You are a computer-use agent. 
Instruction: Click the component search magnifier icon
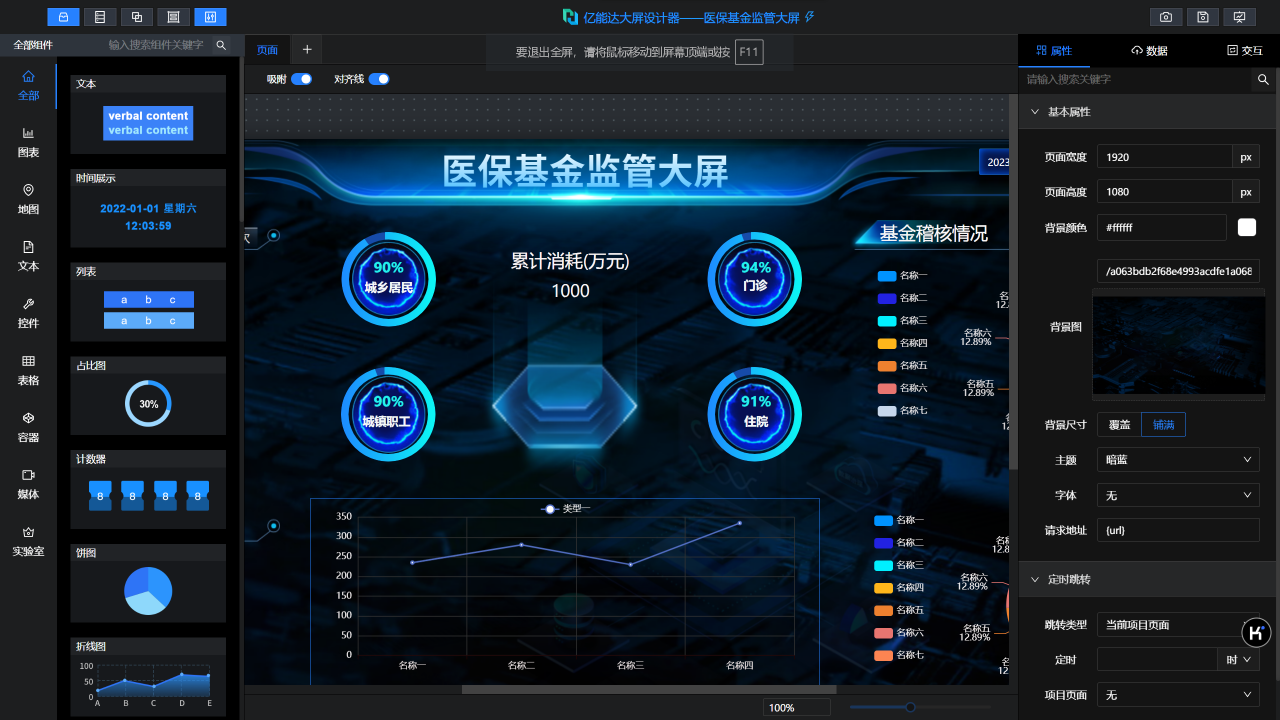coord(222,45)
